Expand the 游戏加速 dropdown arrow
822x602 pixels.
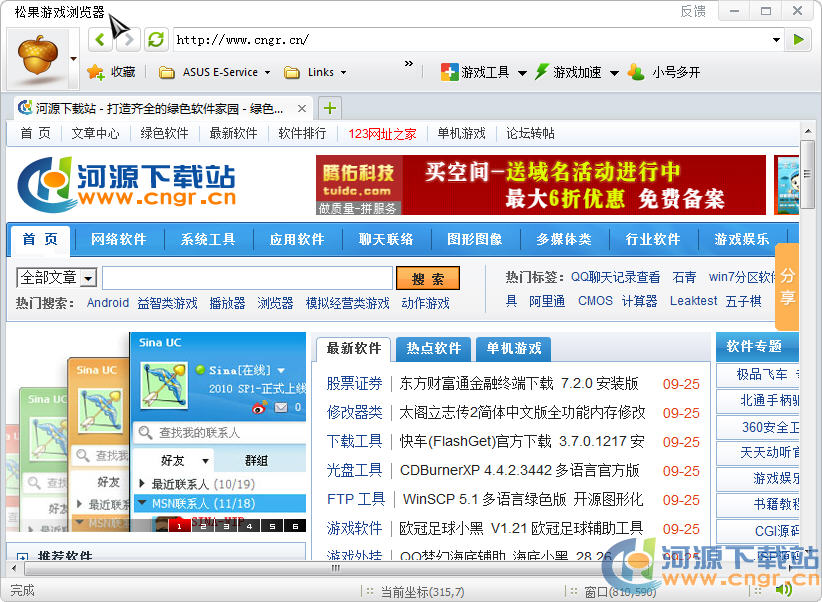coord(614,73)
